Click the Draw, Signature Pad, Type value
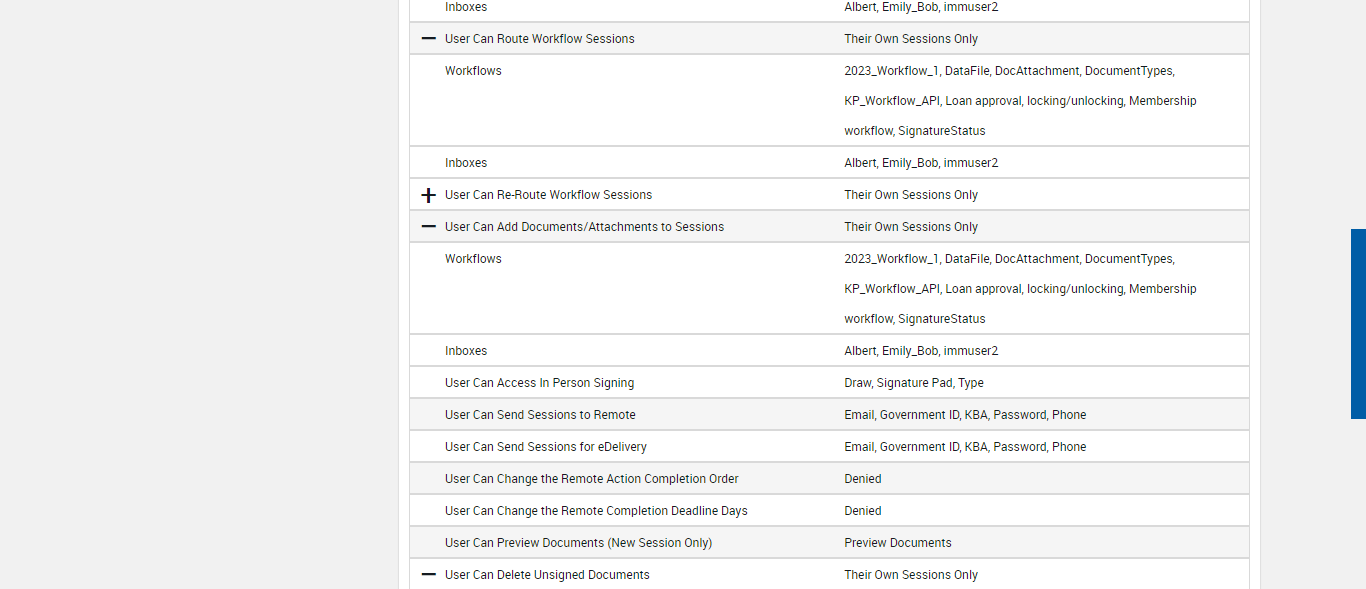Image resolution: width=1366 pixels, height=589 pixels. 913,383
